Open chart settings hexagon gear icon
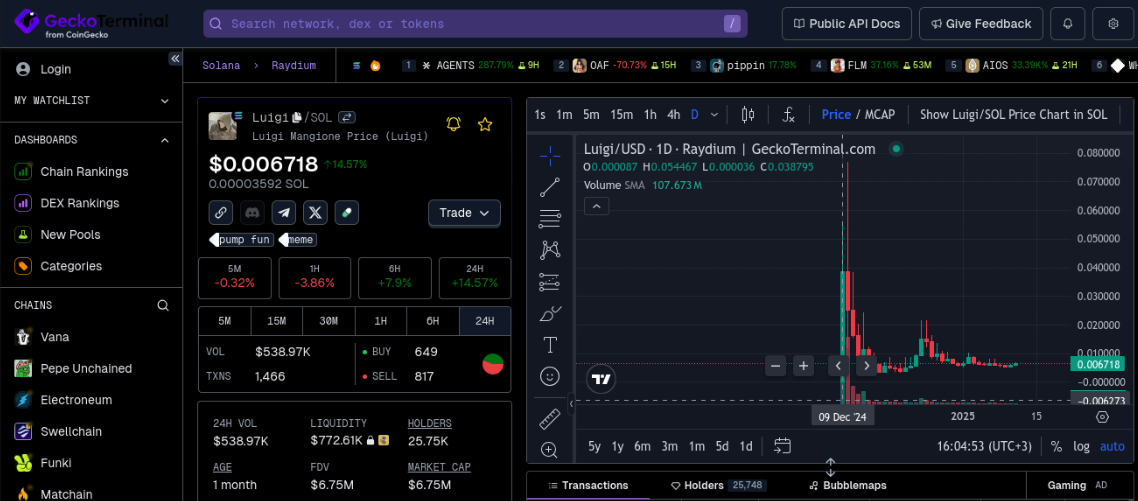Image resolution: width=1138 pixels, height=501 pixels. point(1102,417)
